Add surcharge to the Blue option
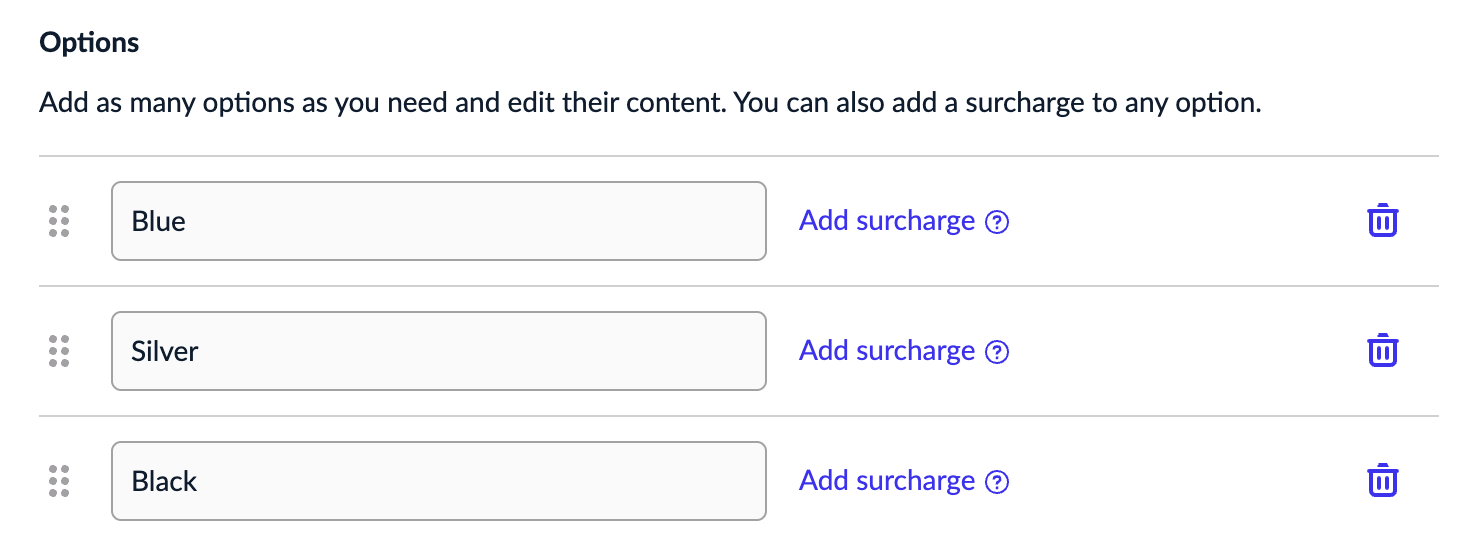This screenshot has height=544, width=1478. click(x=886, y=221)
